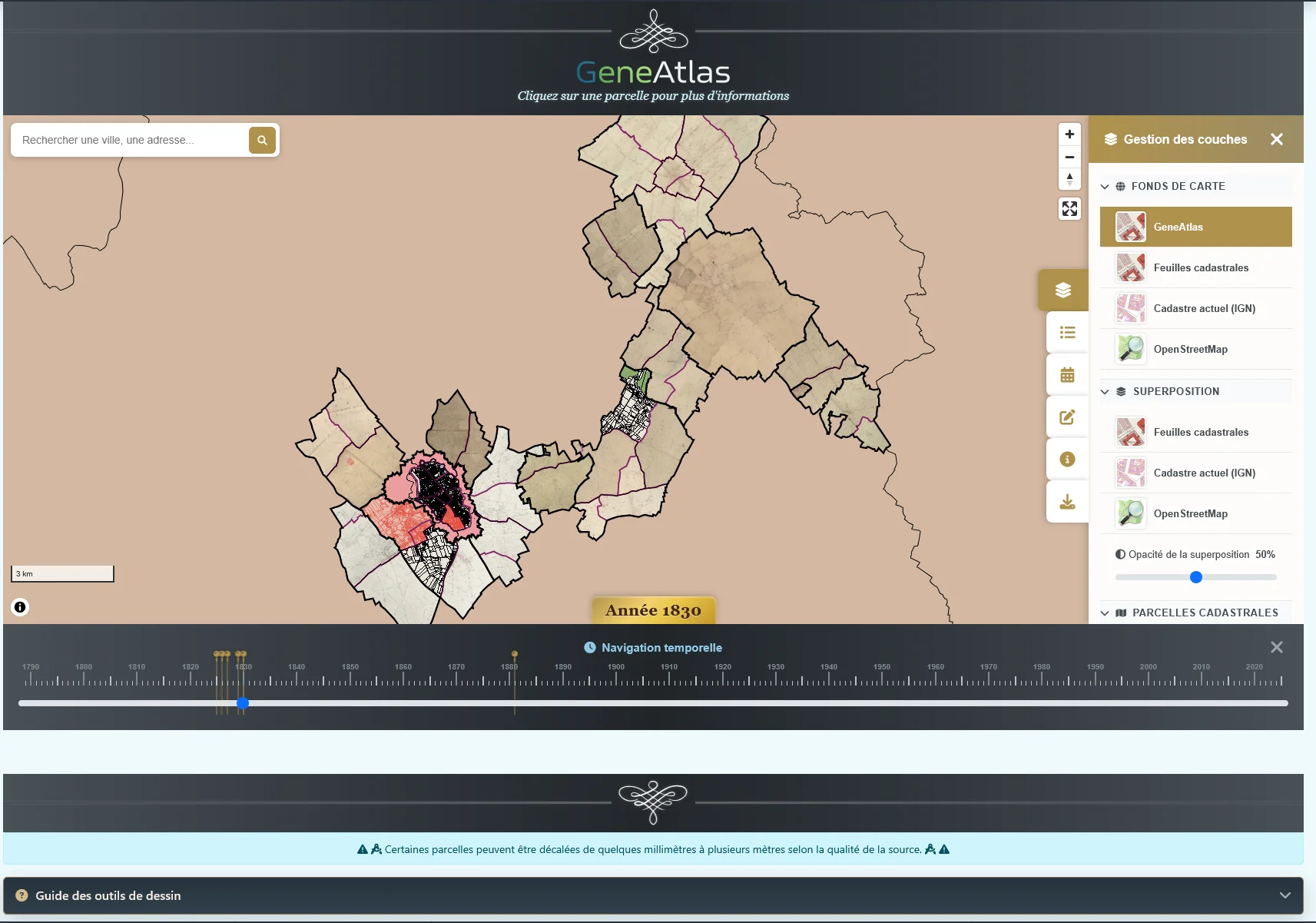Enable Cadastre actuel (IGN) overlay under Superposition

[1196, 473]
